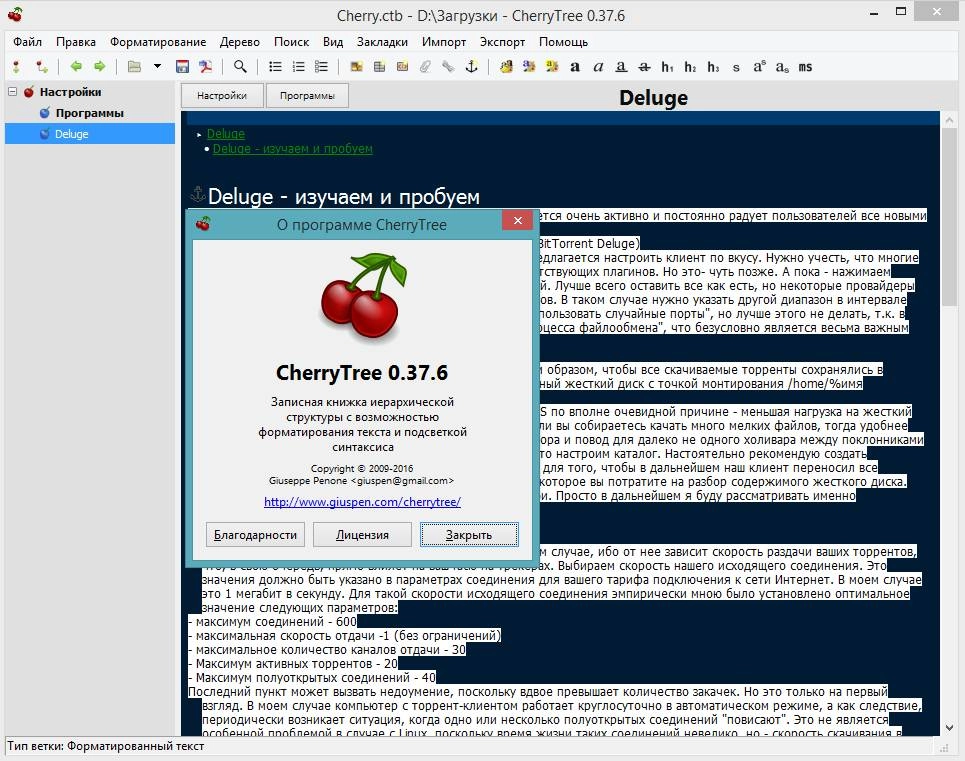
Task: Toggle monospace text formatting
Action: tap(806, 66)
